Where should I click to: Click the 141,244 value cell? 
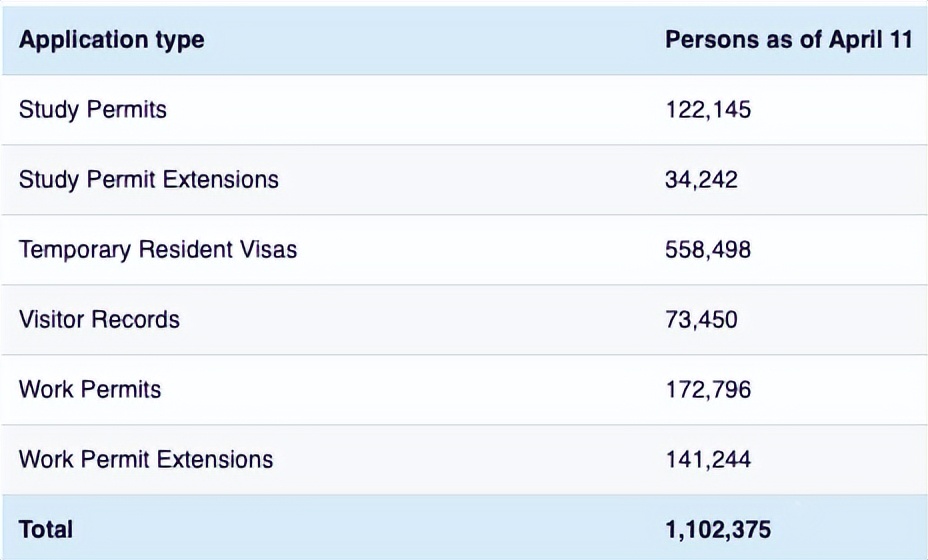pos(708,459)
